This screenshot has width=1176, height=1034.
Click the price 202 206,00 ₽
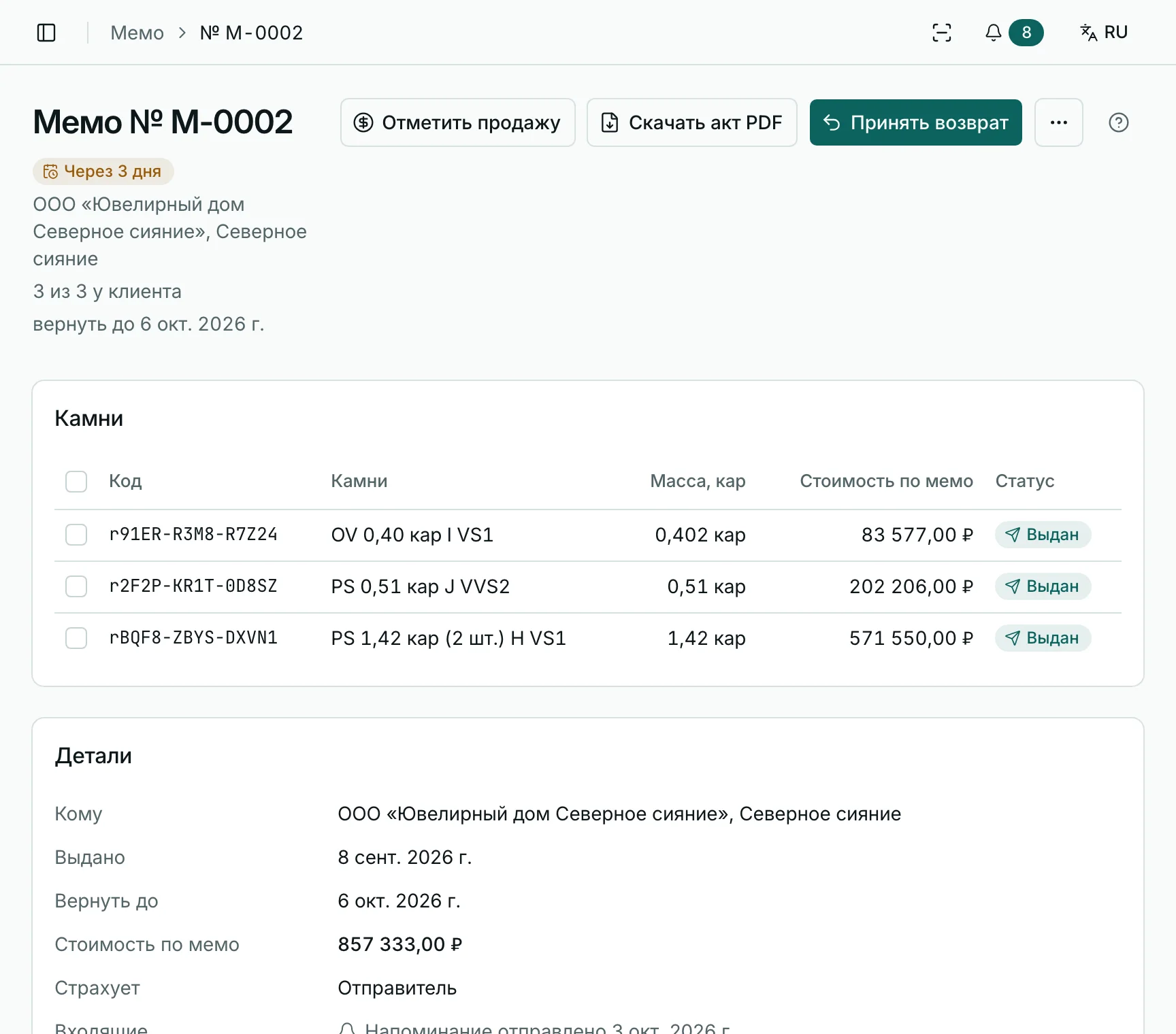tap(911, 586)
